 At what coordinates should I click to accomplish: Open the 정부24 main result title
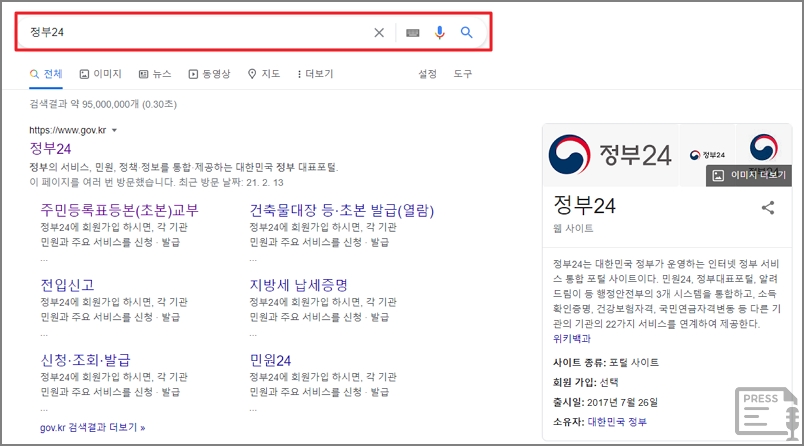point(50,149)
